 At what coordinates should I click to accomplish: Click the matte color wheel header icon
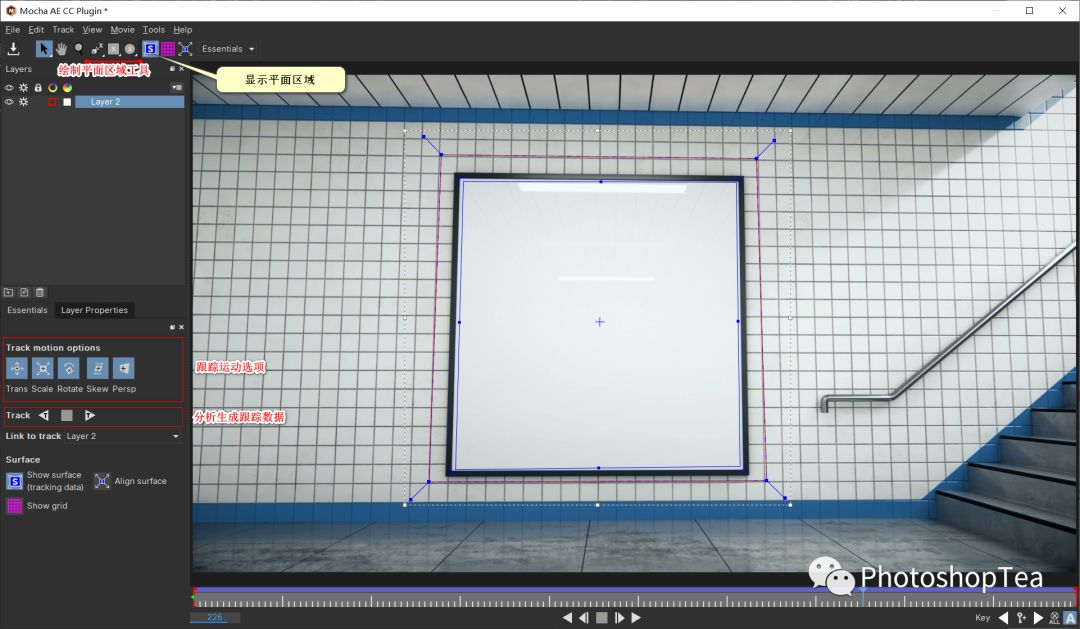67,87
